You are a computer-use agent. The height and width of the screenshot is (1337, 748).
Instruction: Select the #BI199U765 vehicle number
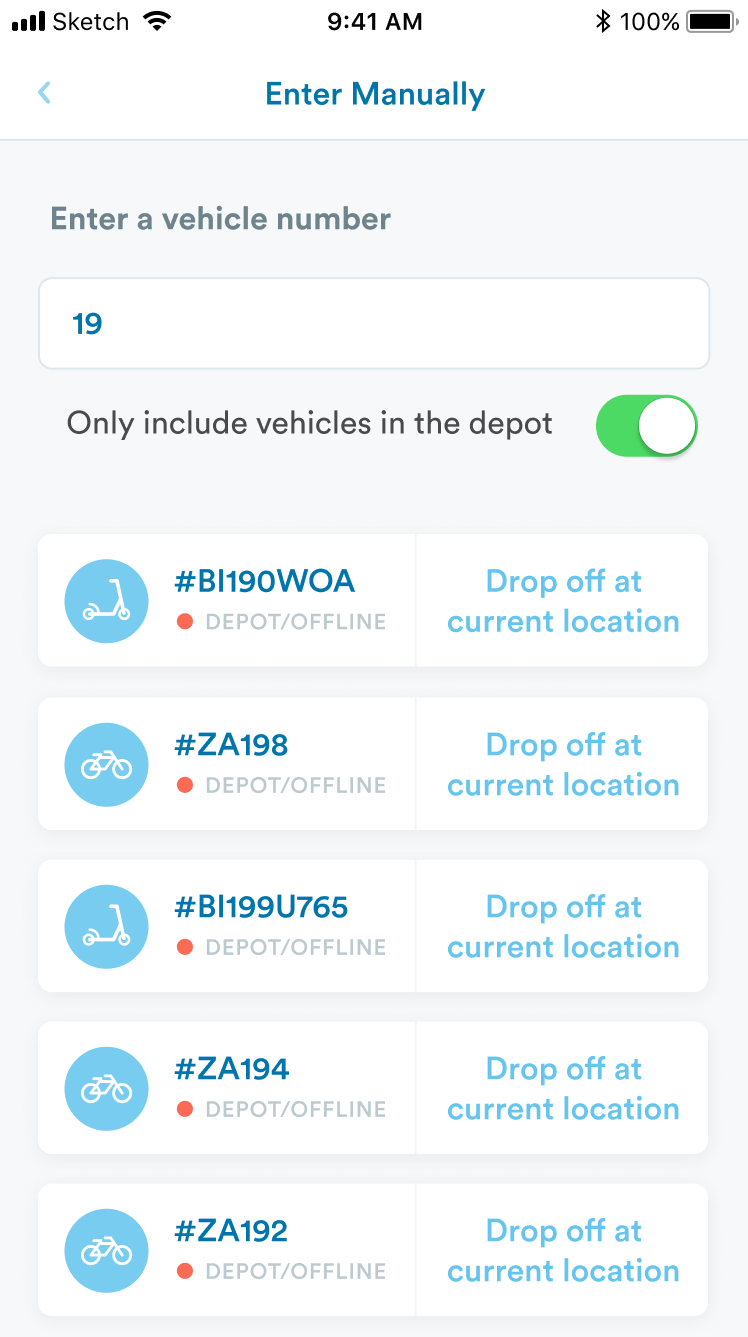point(262,907)
